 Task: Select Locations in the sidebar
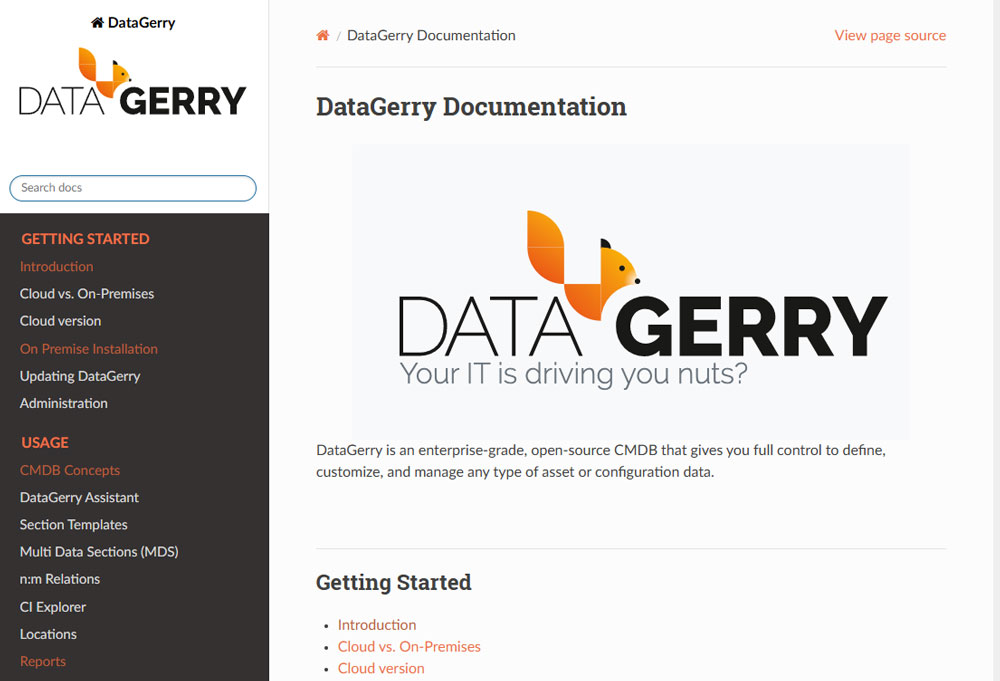[x=48, y=634]
